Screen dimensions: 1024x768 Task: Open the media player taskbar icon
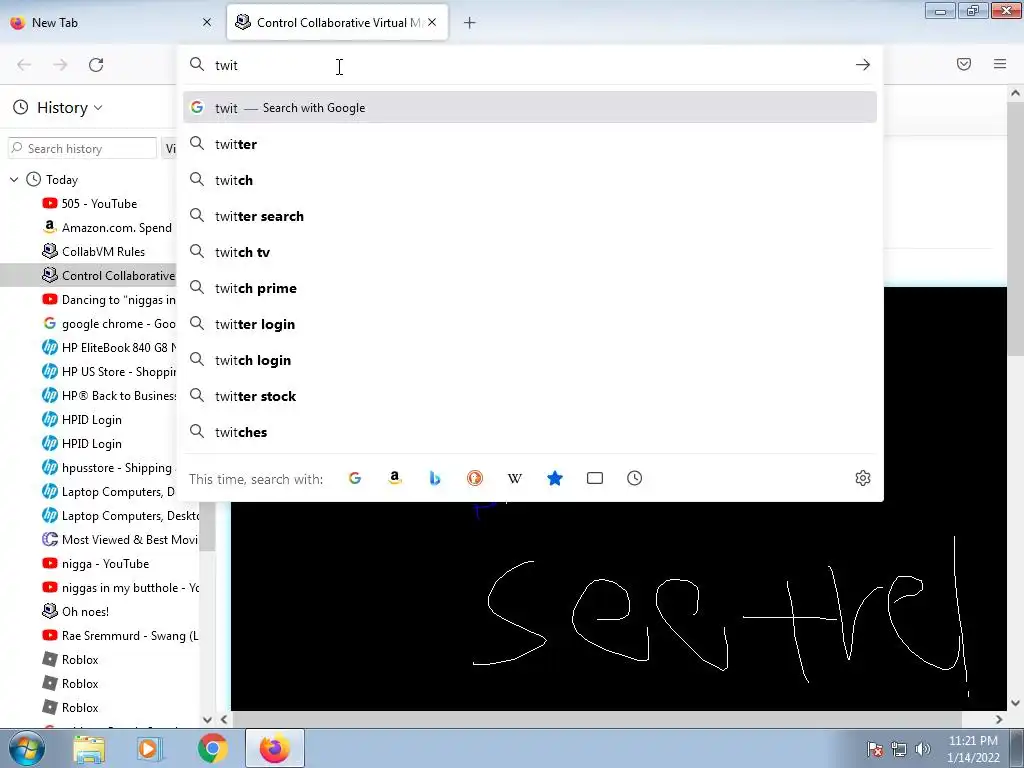pyautogui.click(x=150, y=748)
